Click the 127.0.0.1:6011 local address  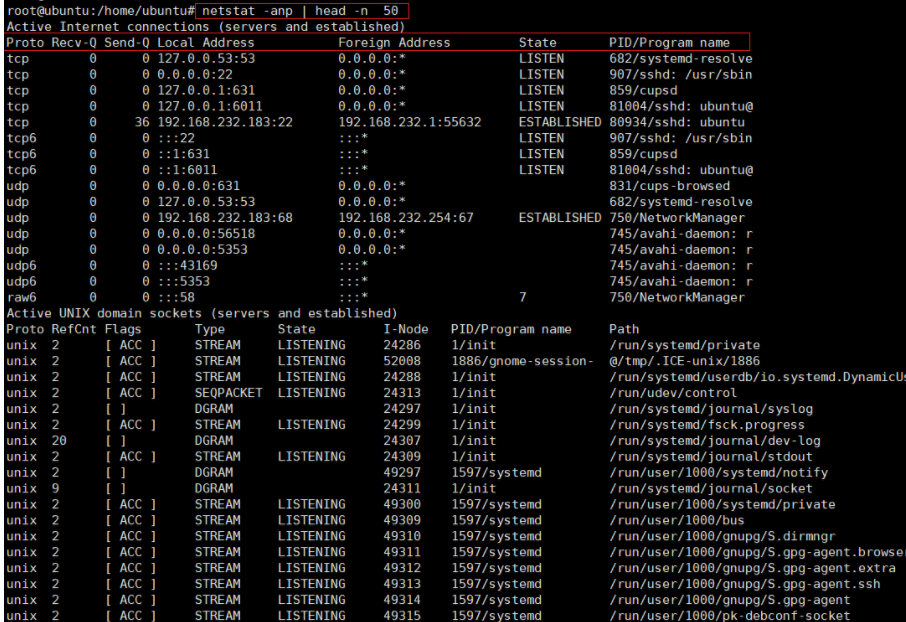pos(210,106)
